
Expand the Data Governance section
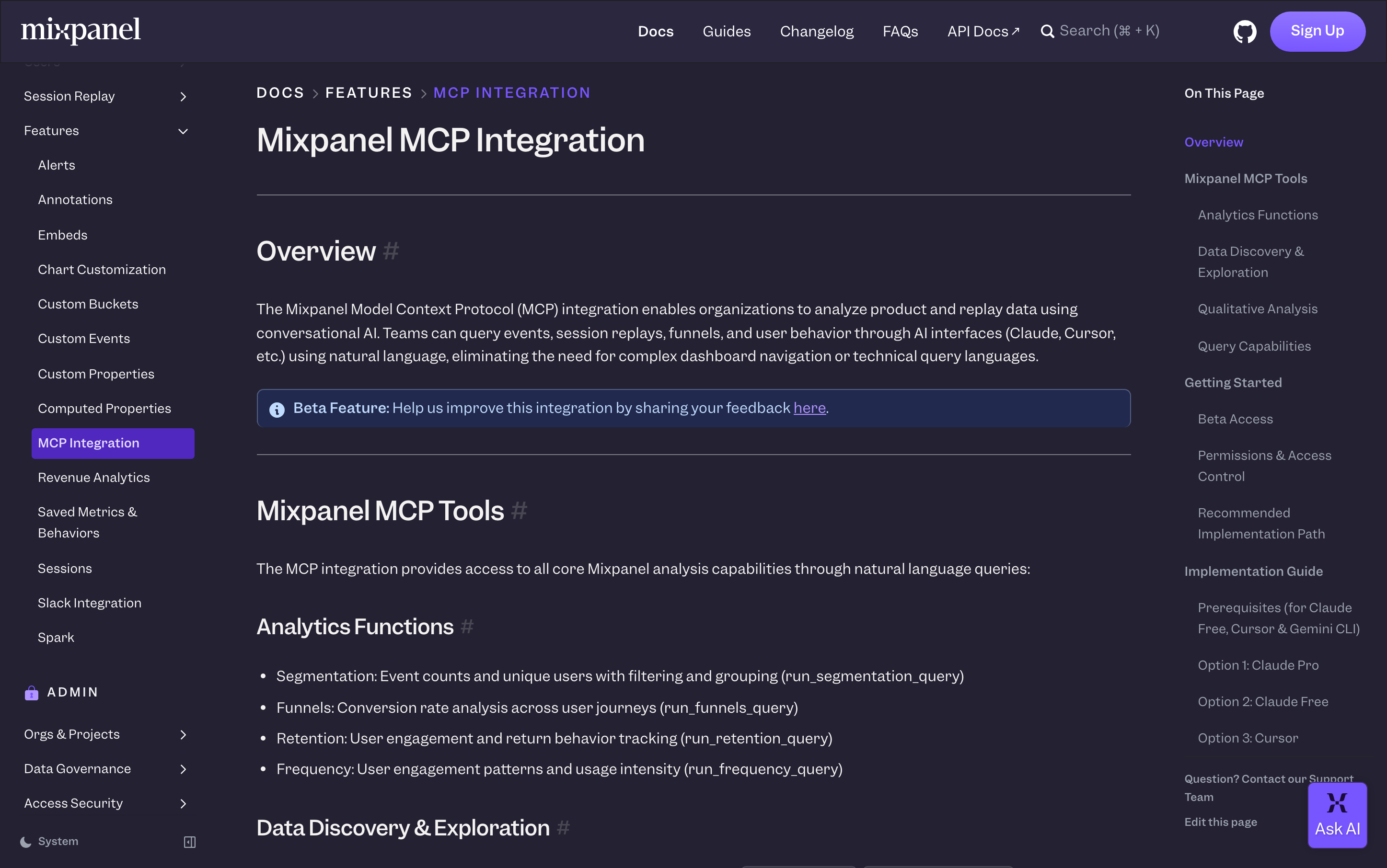[183, 769]
